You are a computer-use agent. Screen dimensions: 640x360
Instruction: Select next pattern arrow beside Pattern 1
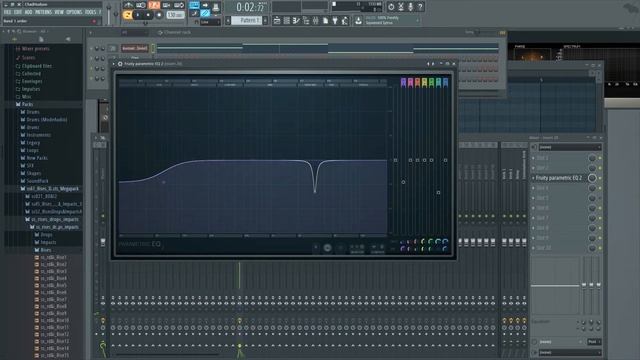[x=265, y=20]
